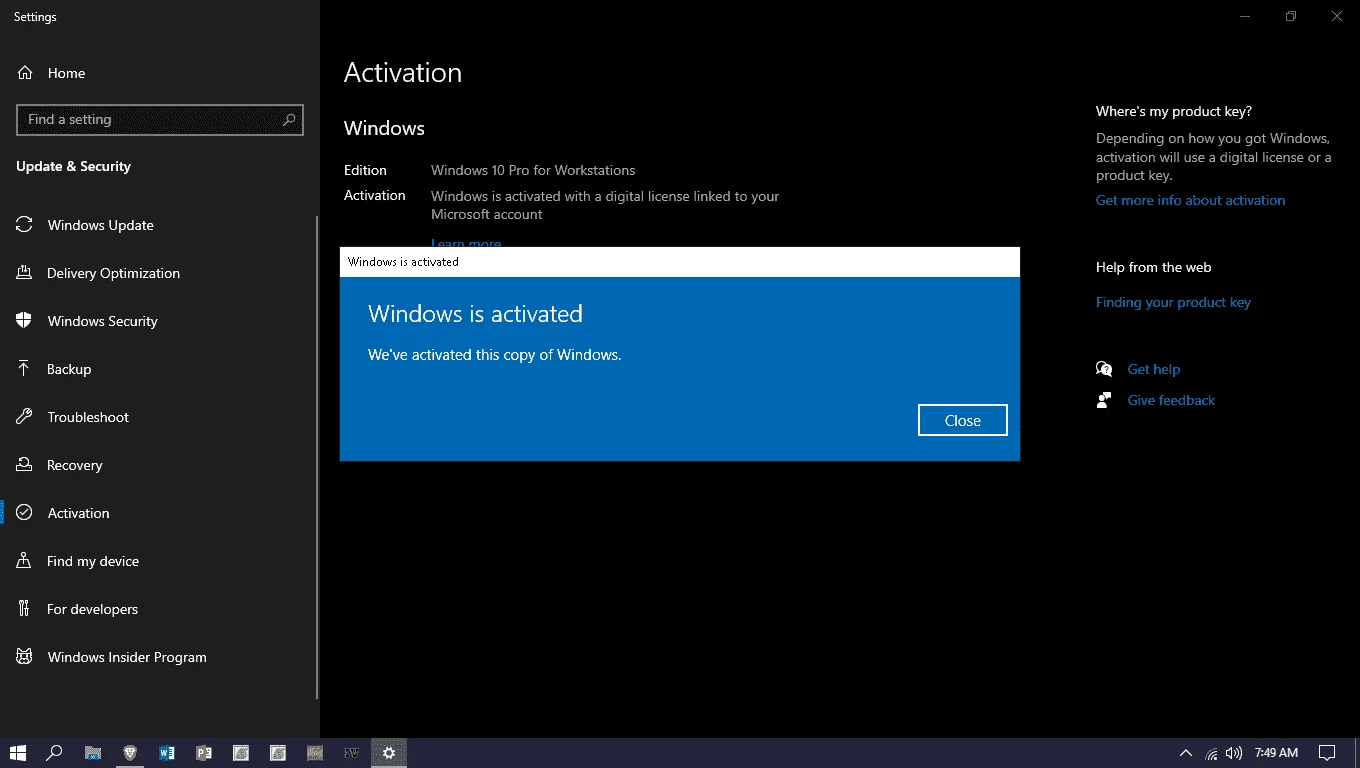Open Brave browser from the taskbar
1360x768 pixels.
click(130, 753)
